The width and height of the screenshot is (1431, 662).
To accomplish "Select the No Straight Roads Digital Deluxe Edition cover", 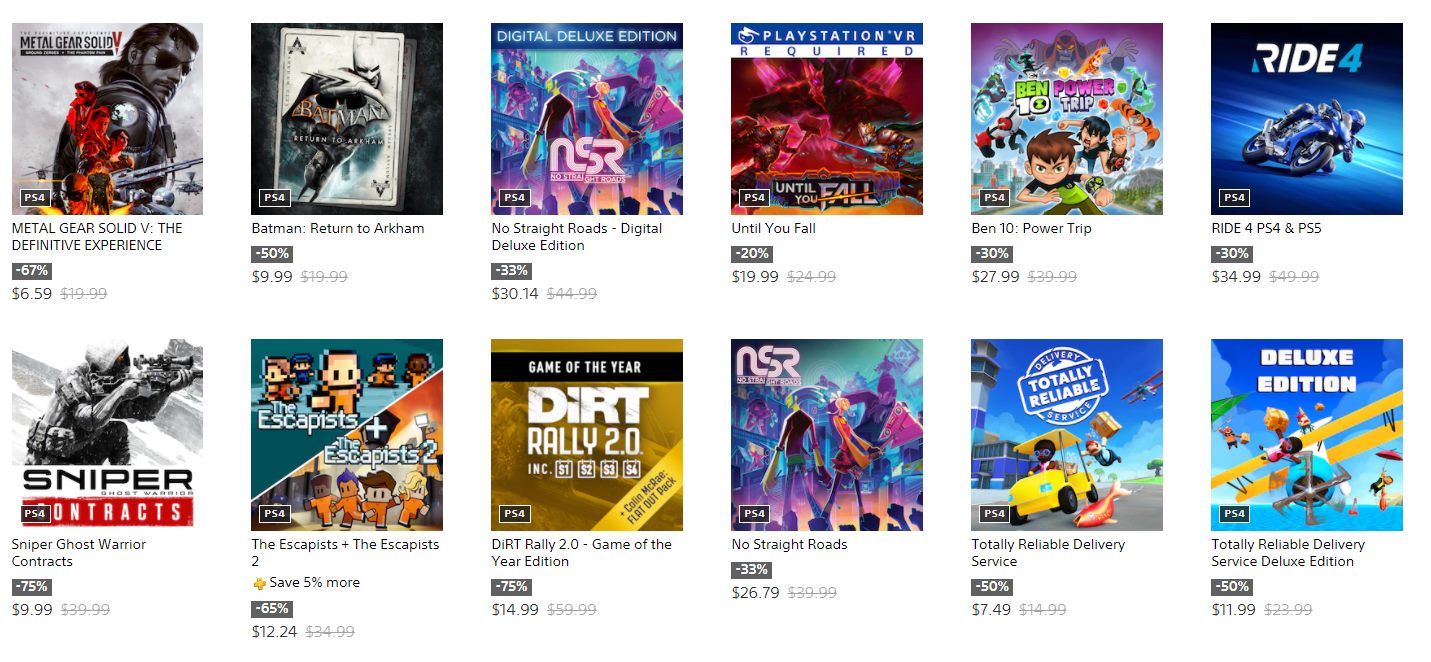I will click(x=587, y=119).
